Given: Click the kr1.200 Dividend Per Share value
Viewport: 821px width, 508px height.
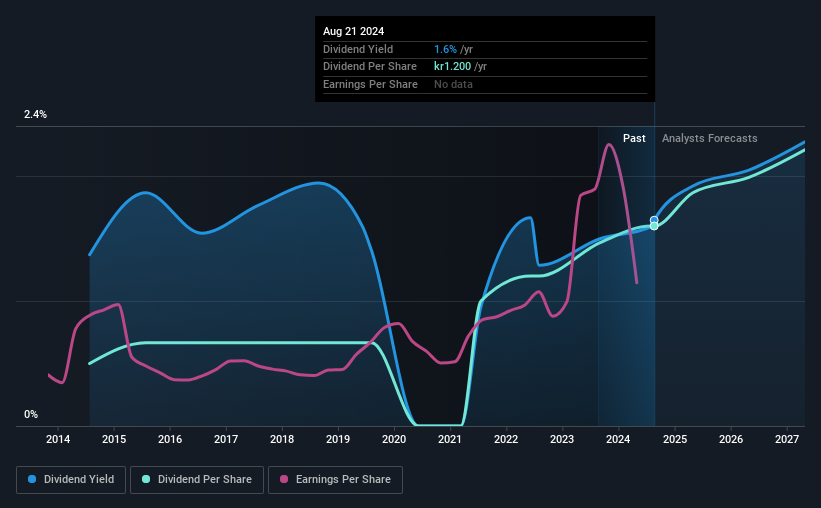Looking at the screenshot, I should (452, 67).
